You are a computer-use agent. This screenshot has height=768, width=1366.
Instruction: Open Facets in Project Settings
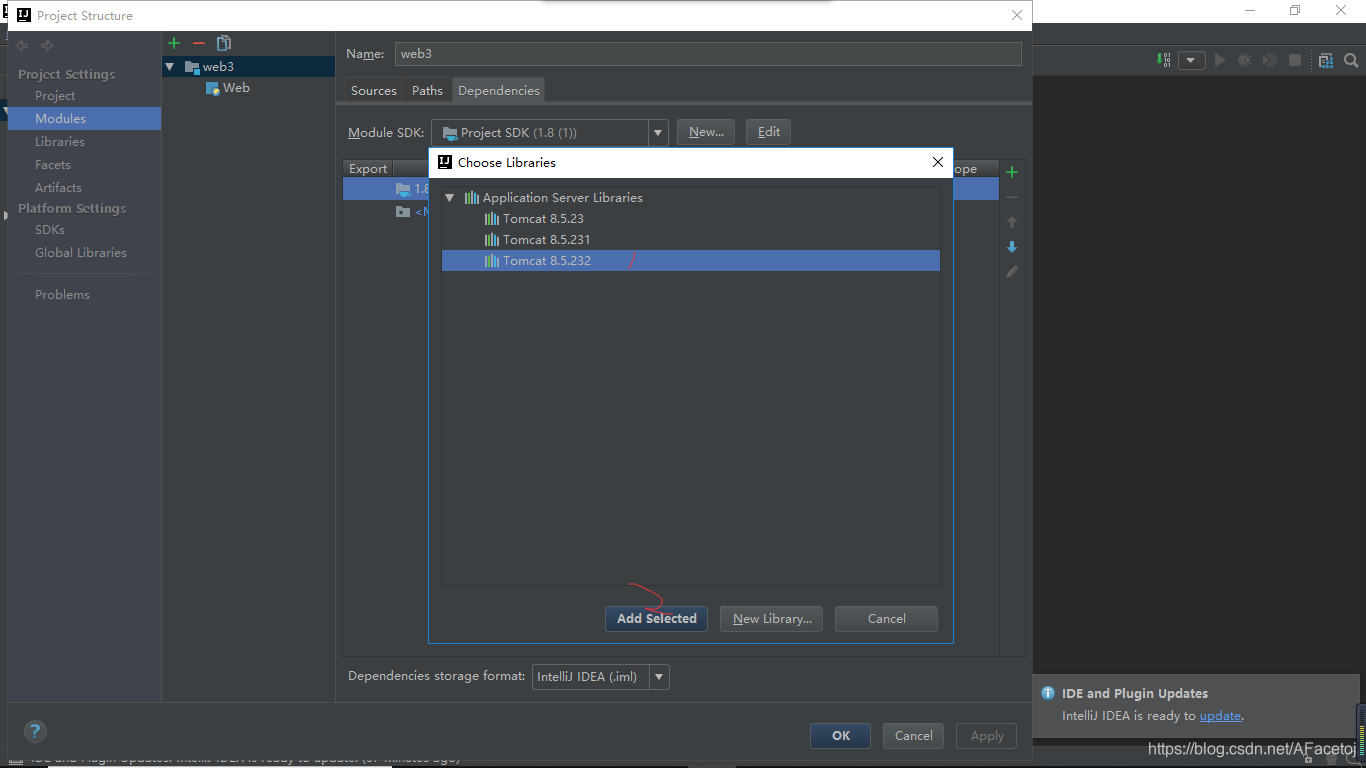[53, 165]
